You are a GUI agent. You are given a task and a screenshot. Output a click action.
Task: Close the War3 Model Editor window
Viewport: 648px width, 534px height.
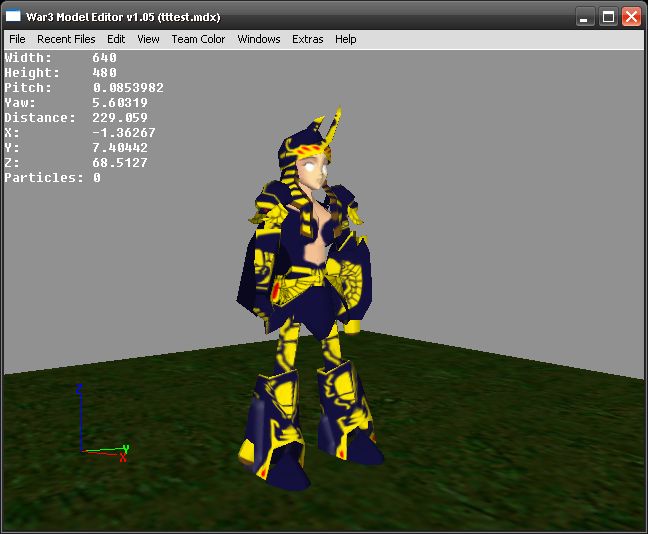(631, 17)
